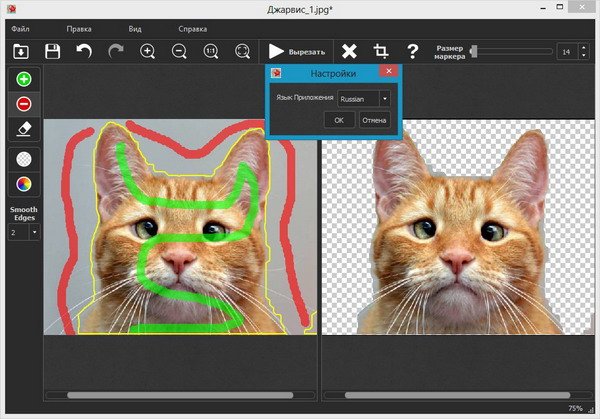Undo the last marker stroke

pyautogui.click(x=84, y=51)
